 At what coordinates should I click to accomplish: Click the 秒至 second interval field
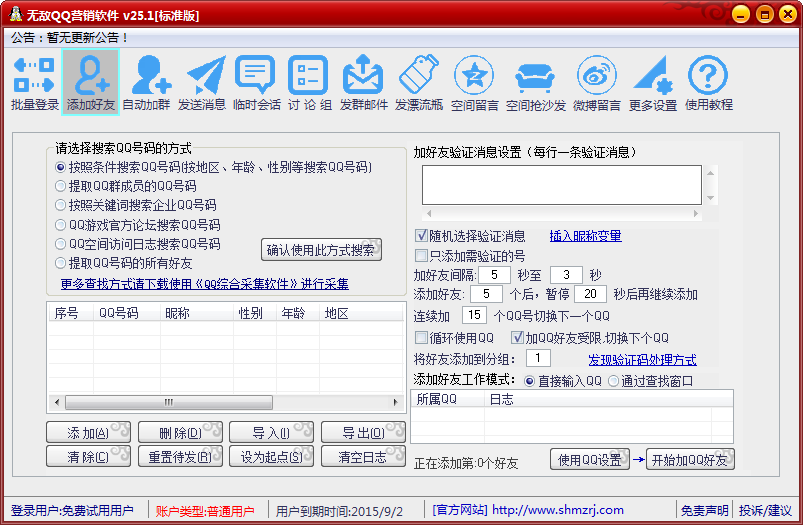(566, 275)
